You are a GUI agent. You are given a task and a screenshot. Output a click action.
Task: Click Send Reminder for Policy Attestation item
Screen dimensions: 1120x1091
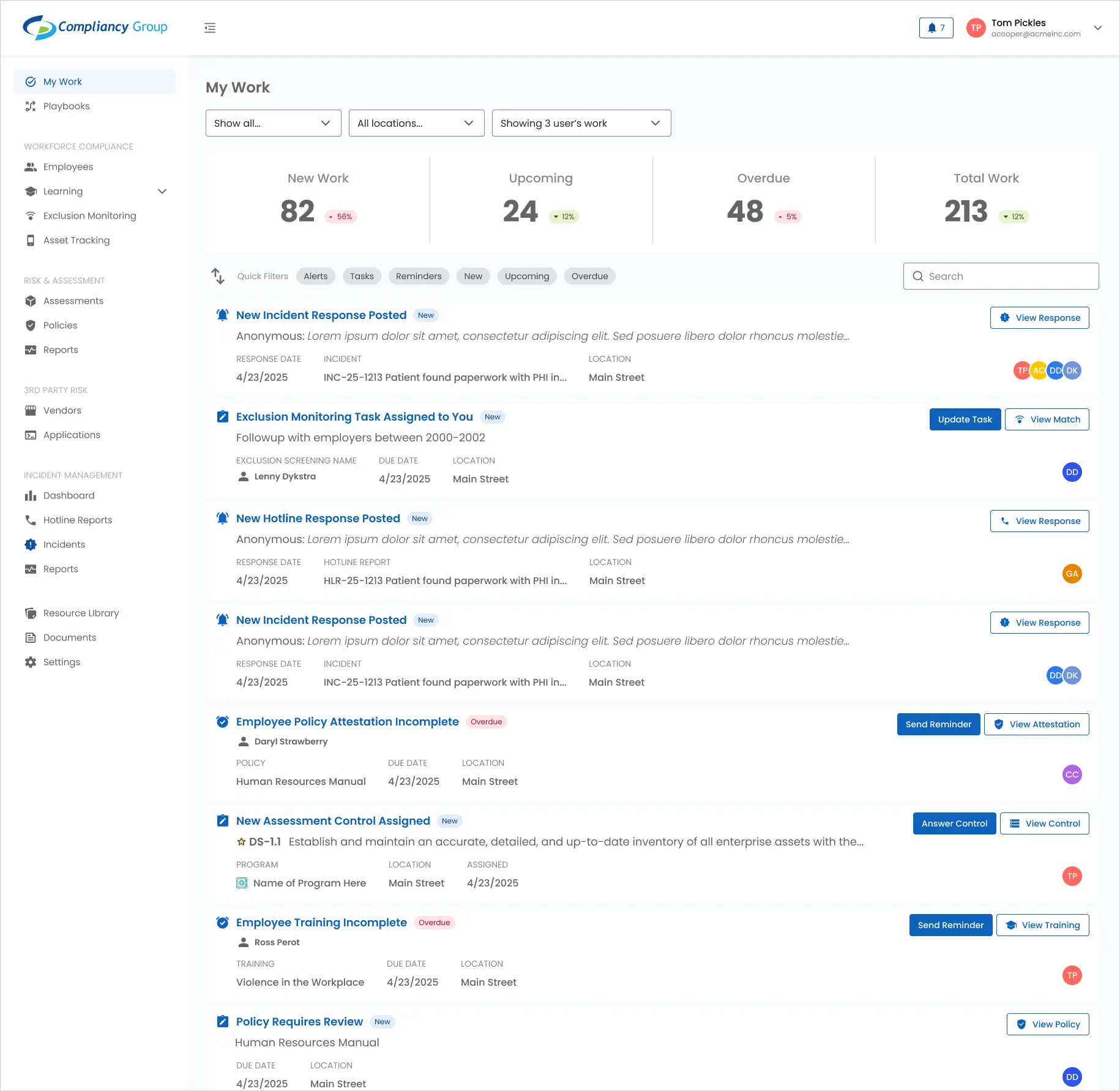click(938, 724)
